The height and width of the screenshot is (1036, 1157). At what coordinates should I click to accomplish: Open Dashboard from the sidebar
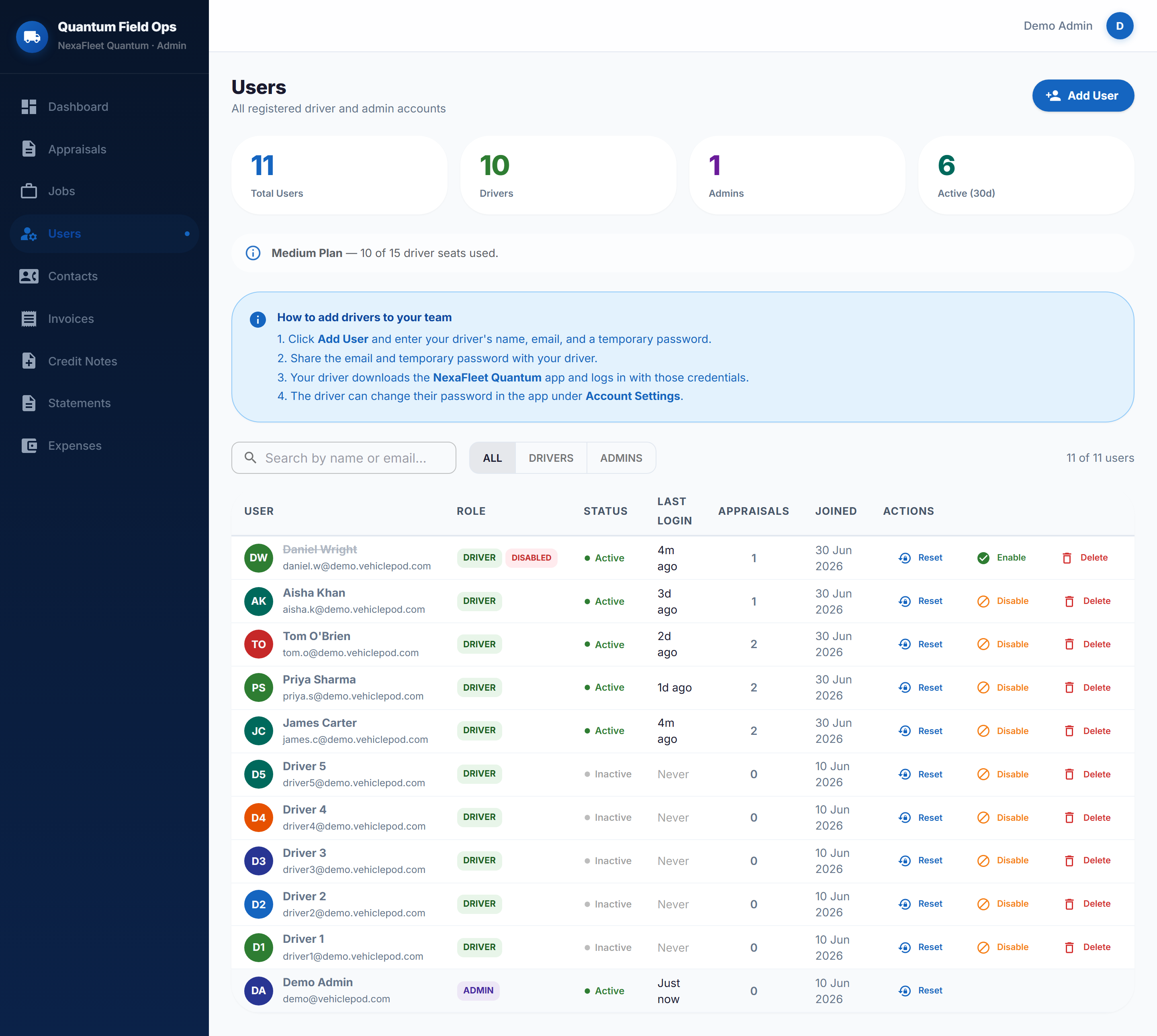104,107
